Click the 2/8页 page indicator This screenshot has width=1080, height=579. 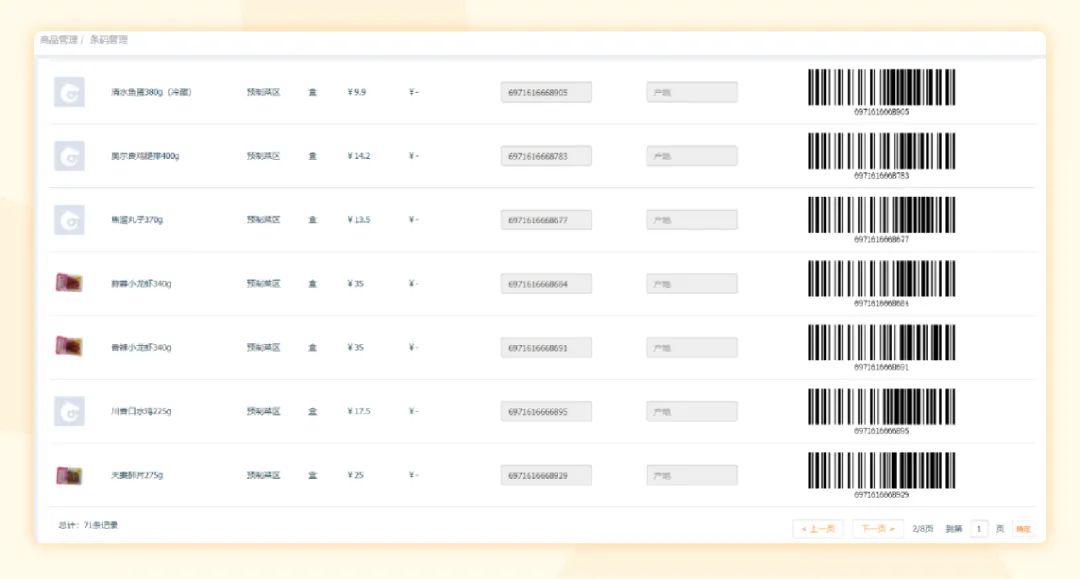click(923, 529)
